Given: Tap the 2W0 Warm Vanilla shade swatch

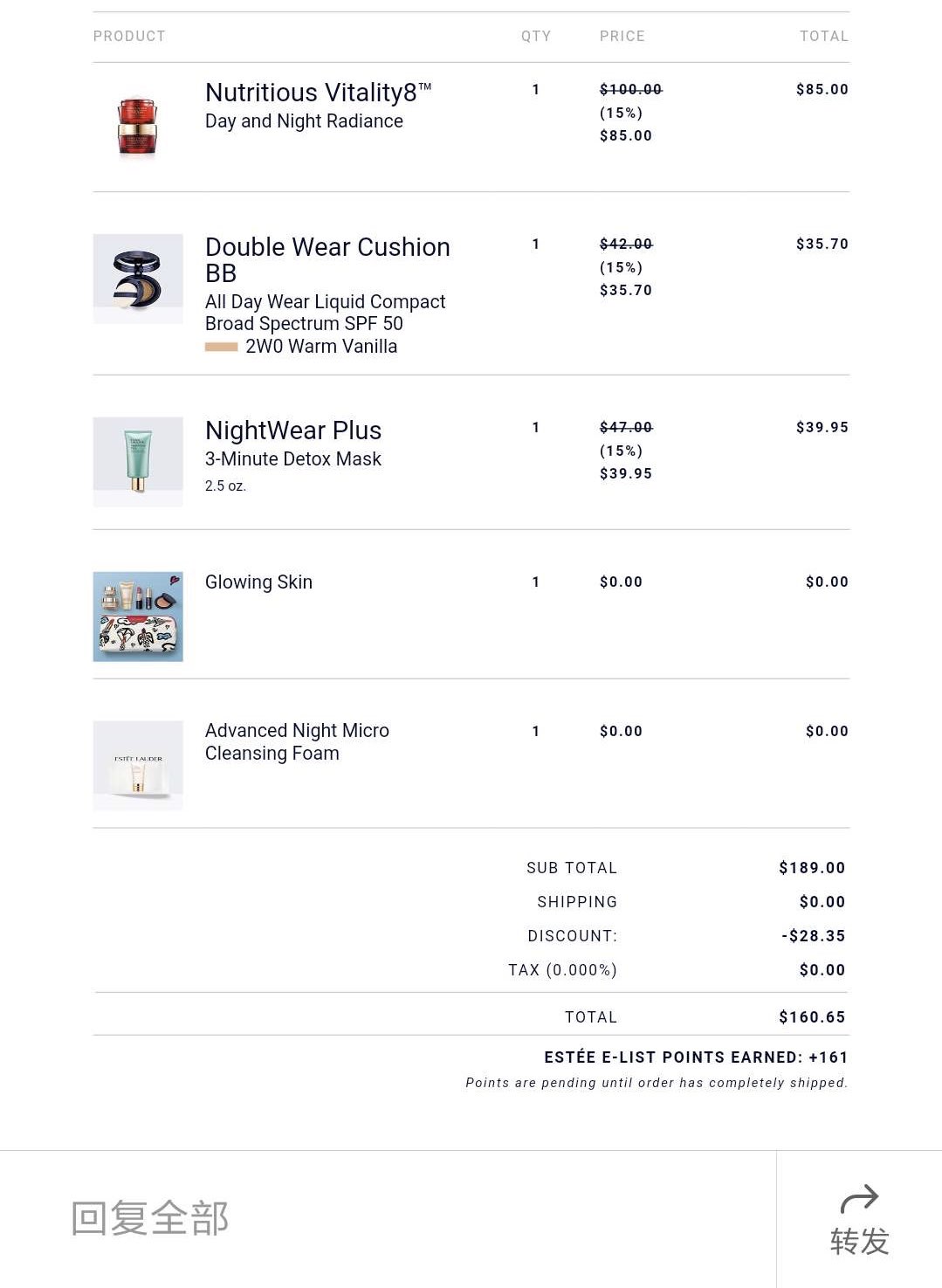Looking at the screenshot, I should pos(222,347).
